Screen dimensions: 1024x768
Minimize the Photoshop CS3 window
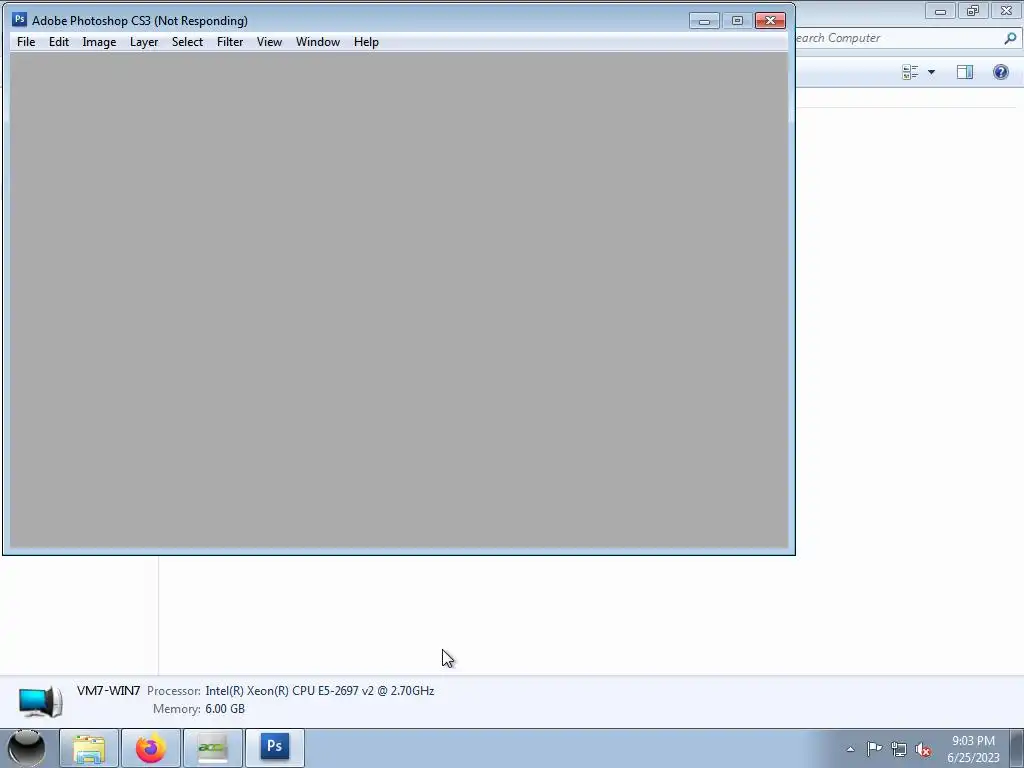click(704, 21)
